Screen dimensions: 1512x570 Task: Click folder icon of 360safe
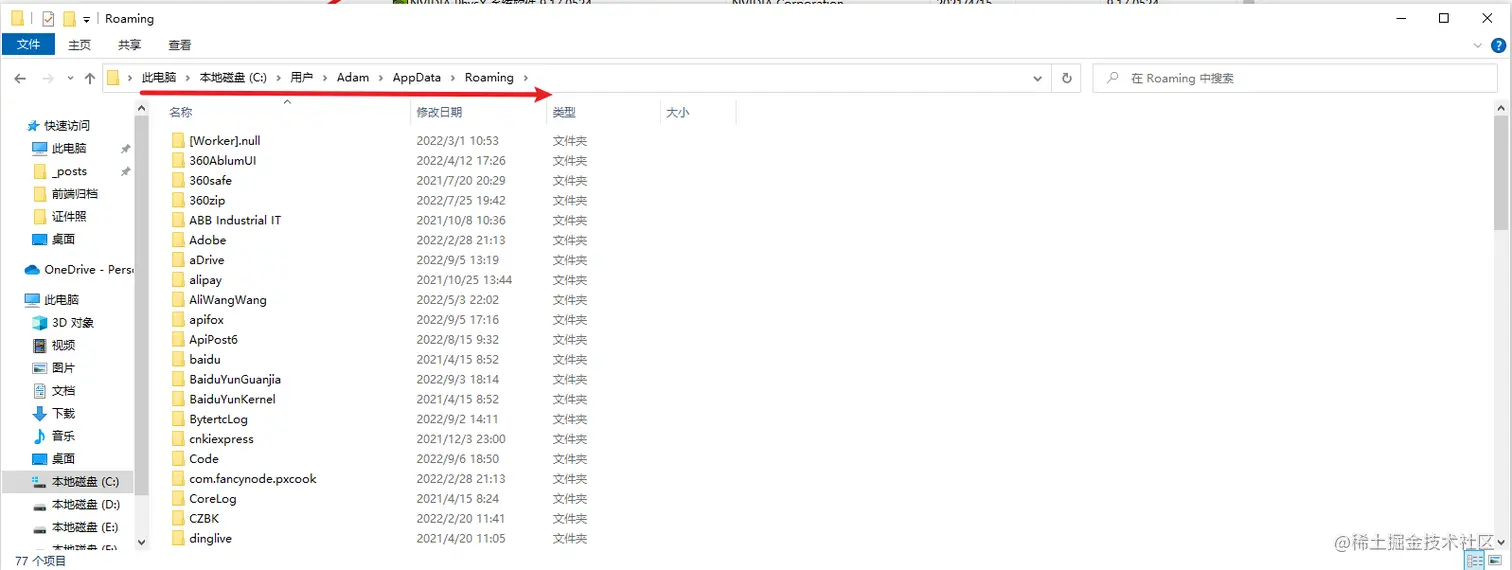coord(178,181)
